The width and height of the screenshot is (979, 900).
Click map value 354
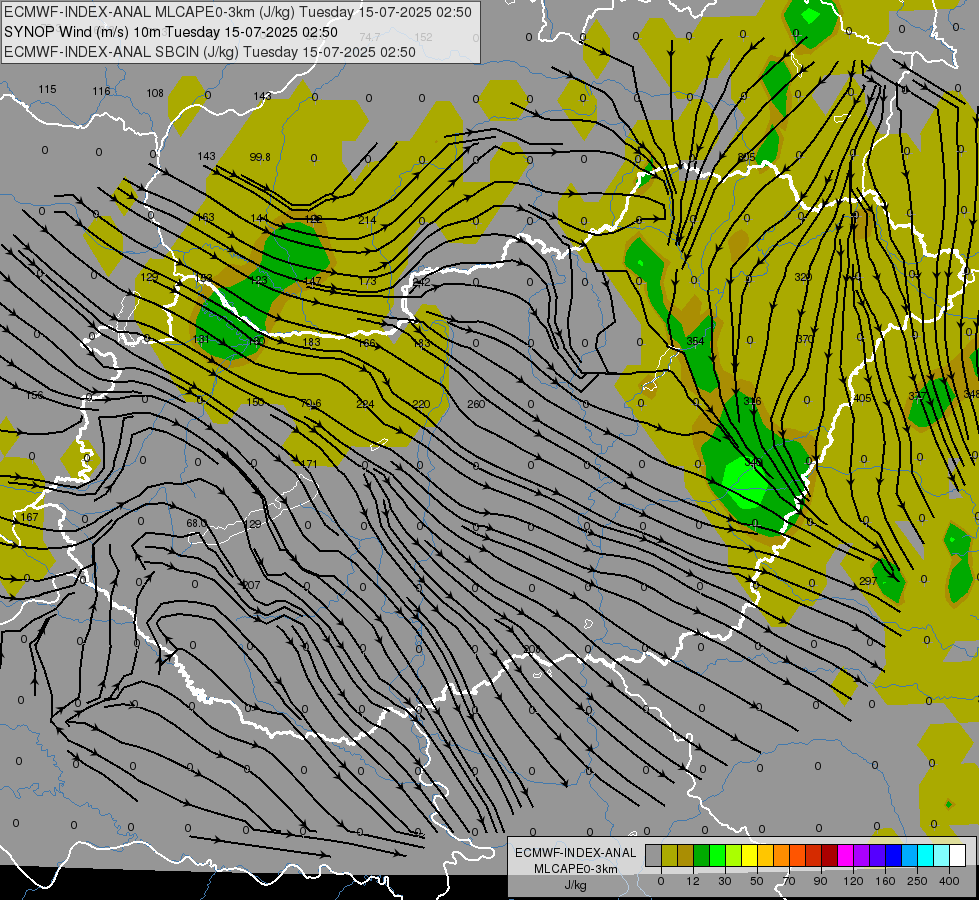(695, 341)
